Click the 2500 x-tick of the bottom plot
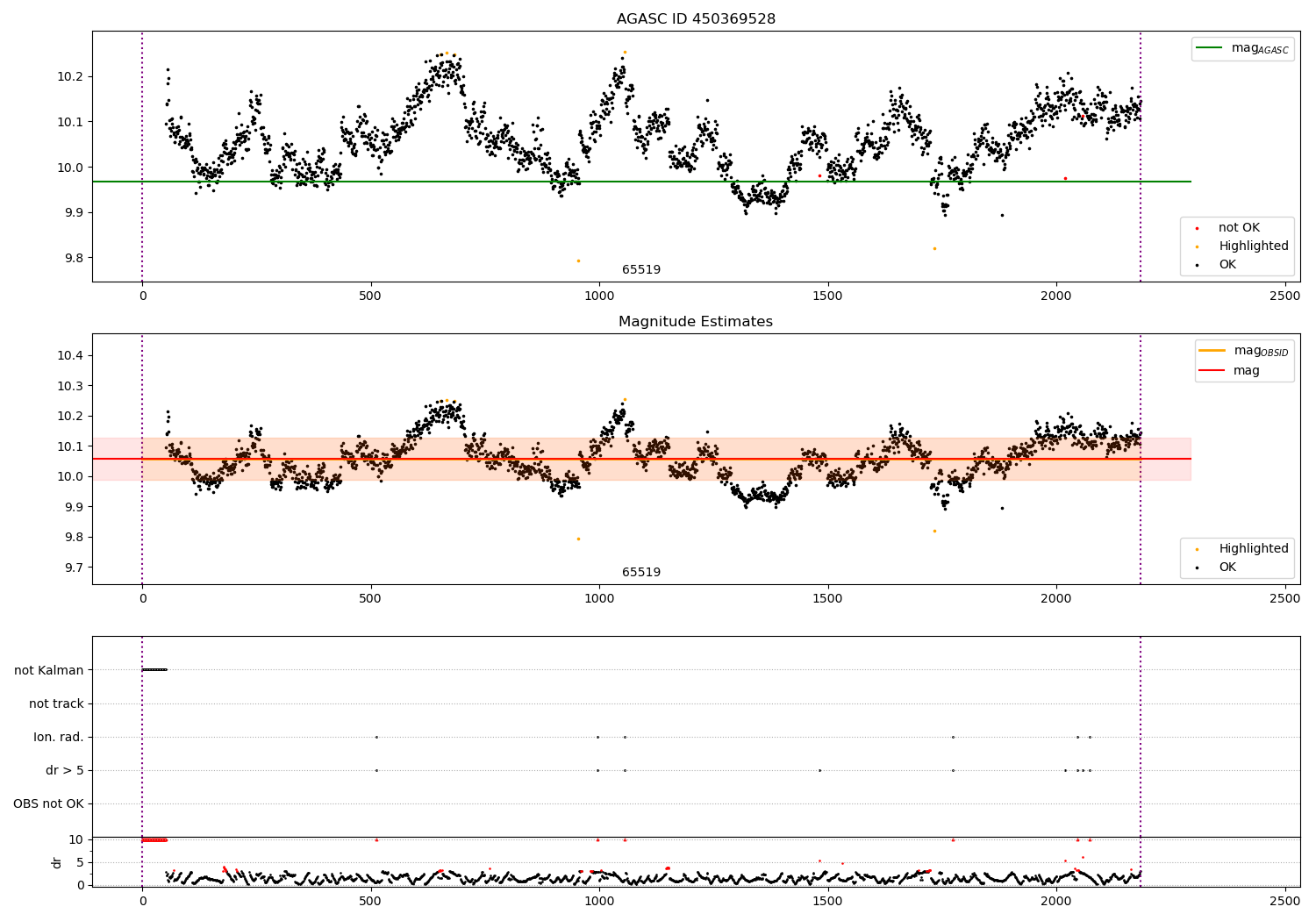Viewport: 1316px width, 921px height. pos(1285,901)
